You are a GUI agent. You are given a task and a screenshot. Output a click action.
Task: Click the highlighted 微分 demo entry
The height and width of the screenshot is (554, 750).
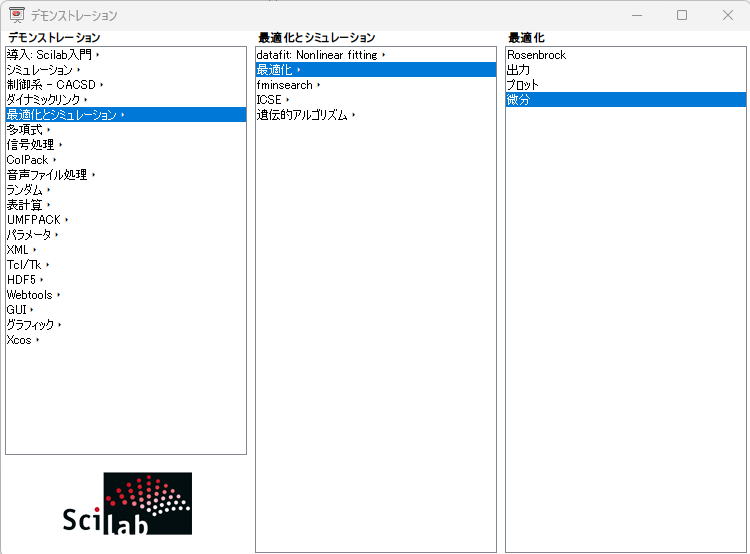click(518, 100)
